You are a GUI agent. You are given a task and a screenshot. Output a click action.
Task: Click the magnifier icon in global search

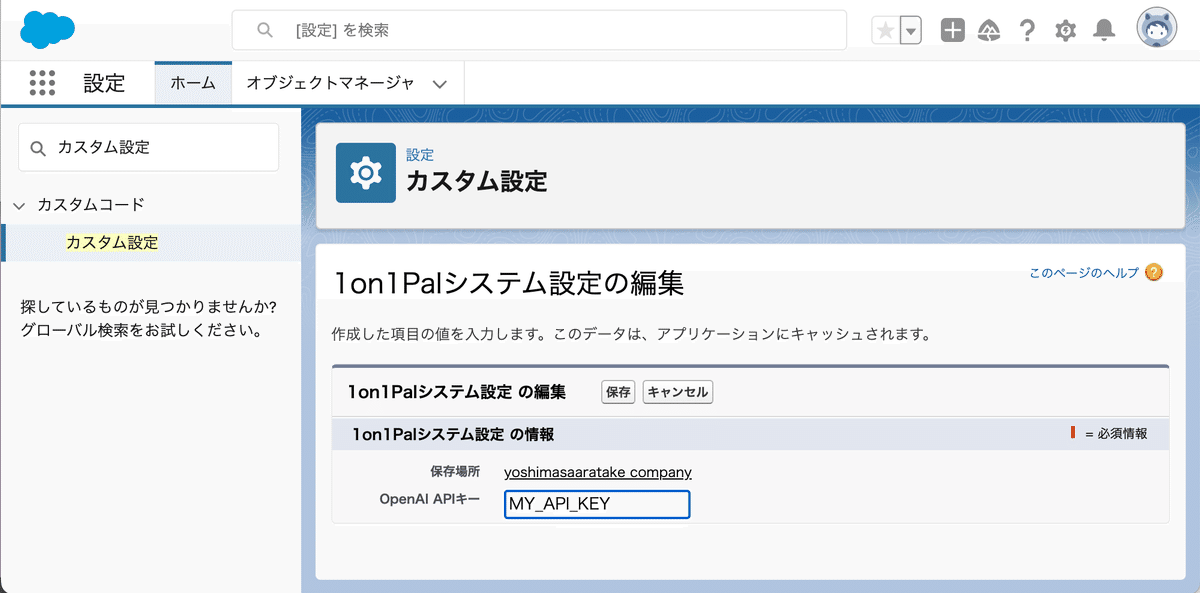click(265, 31)
